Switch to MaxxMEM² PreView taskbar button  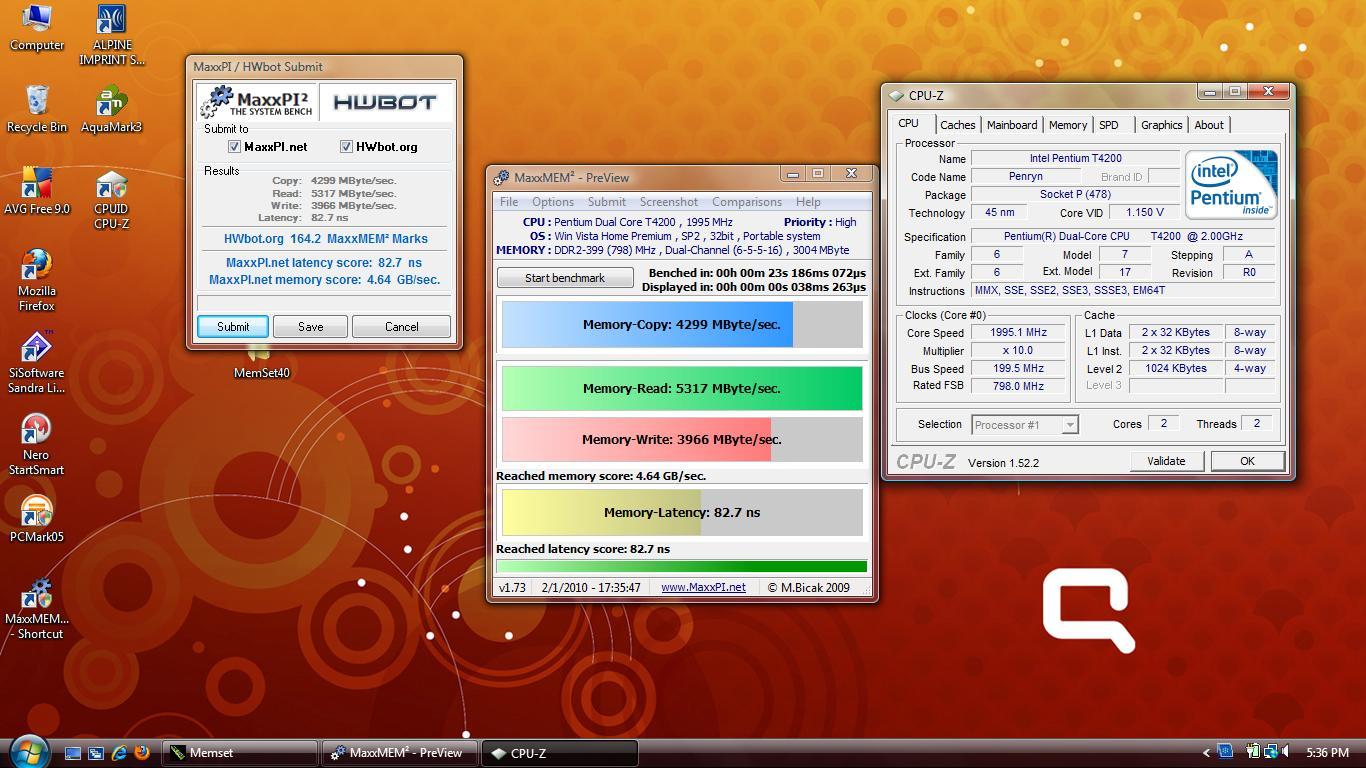coord(400,753)
